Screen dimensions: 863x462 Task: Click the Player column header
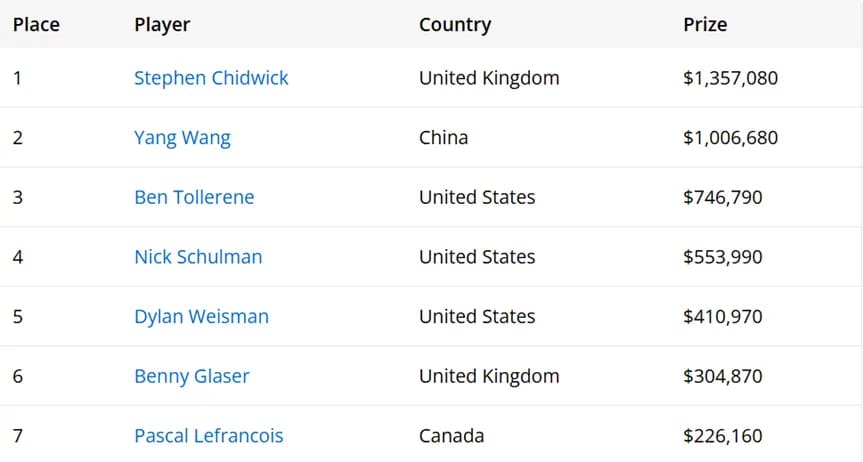[162, 25]
